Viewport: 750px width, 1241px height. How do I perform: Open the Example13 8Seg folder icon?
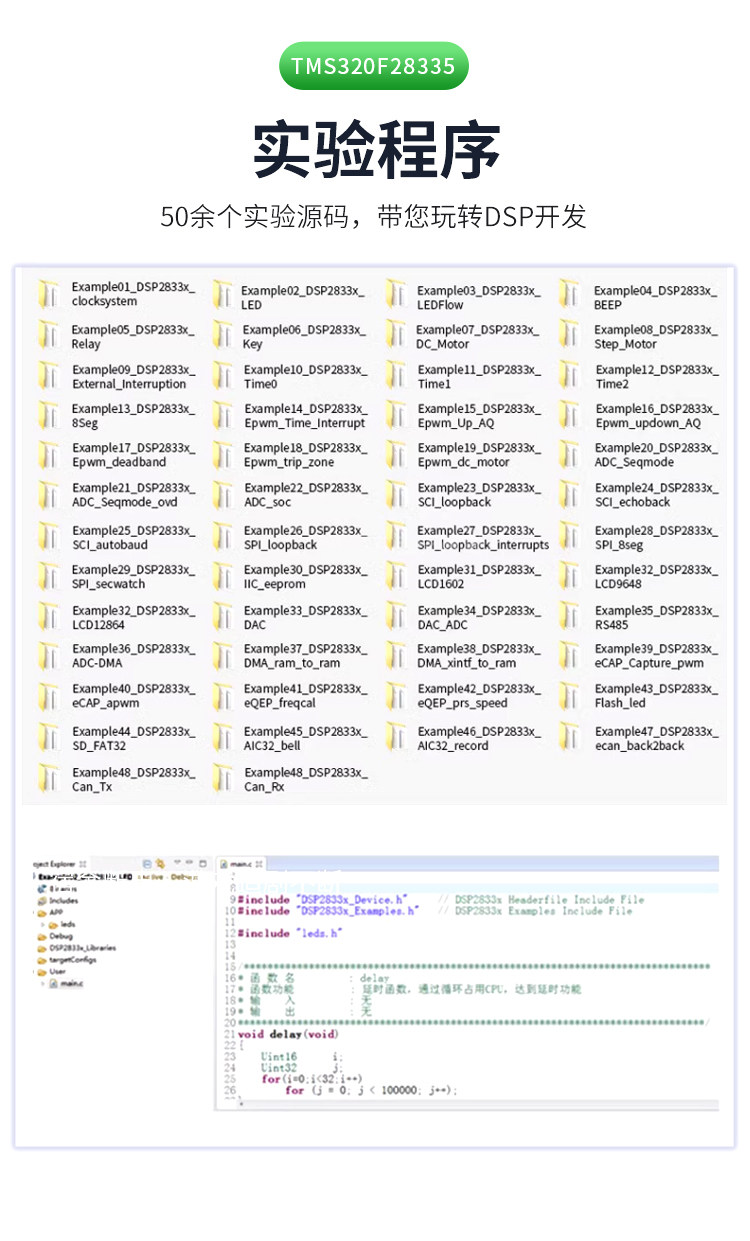point(48,414)
